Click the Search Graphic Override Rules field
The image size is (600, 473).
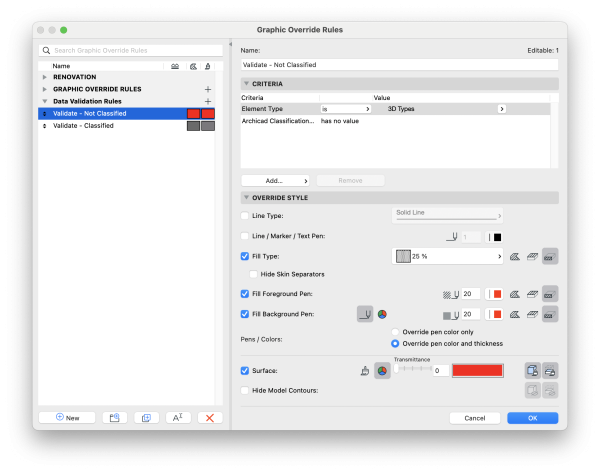pyautogui.click(x=130, y=50)
